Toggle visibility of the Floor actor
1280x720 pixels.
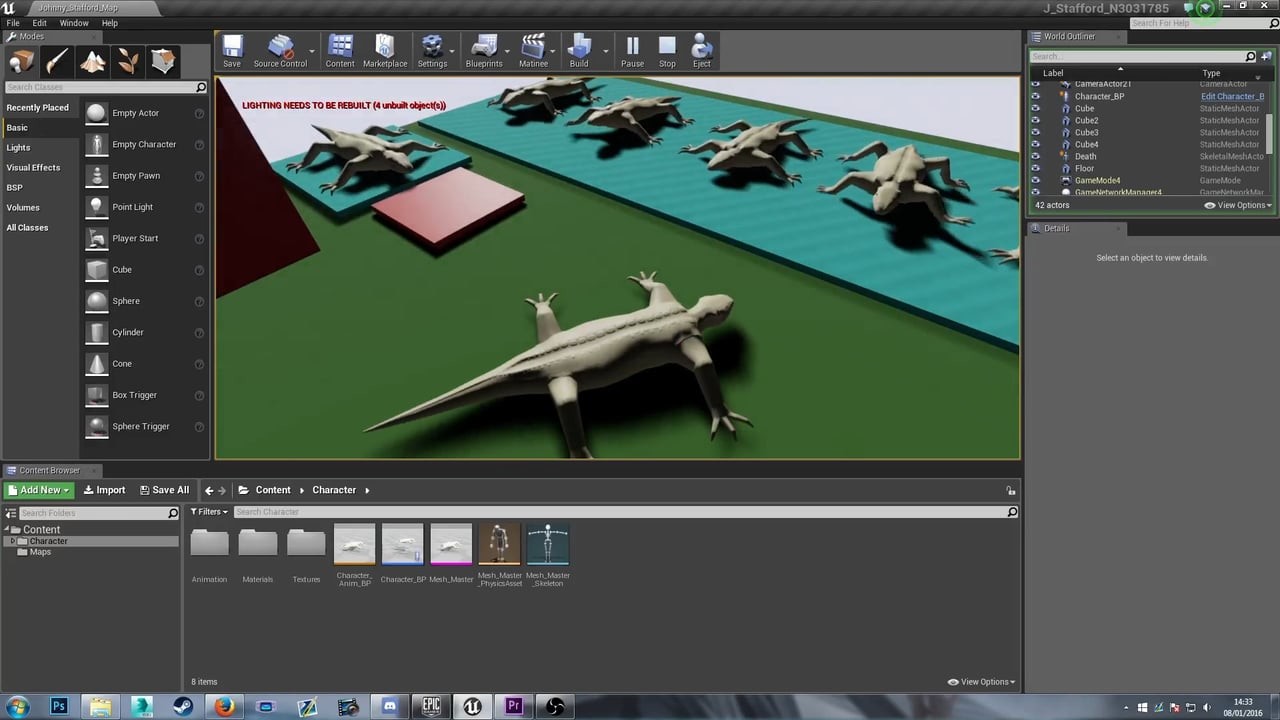pyautogui.click(x=1036, y=168)
